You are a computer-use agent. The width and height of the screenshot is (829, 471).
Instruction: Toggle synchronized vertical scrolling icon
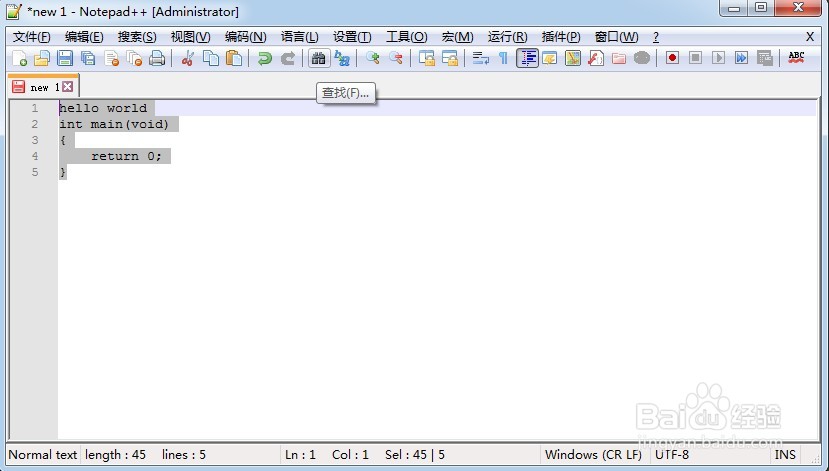tap(427, 58)
